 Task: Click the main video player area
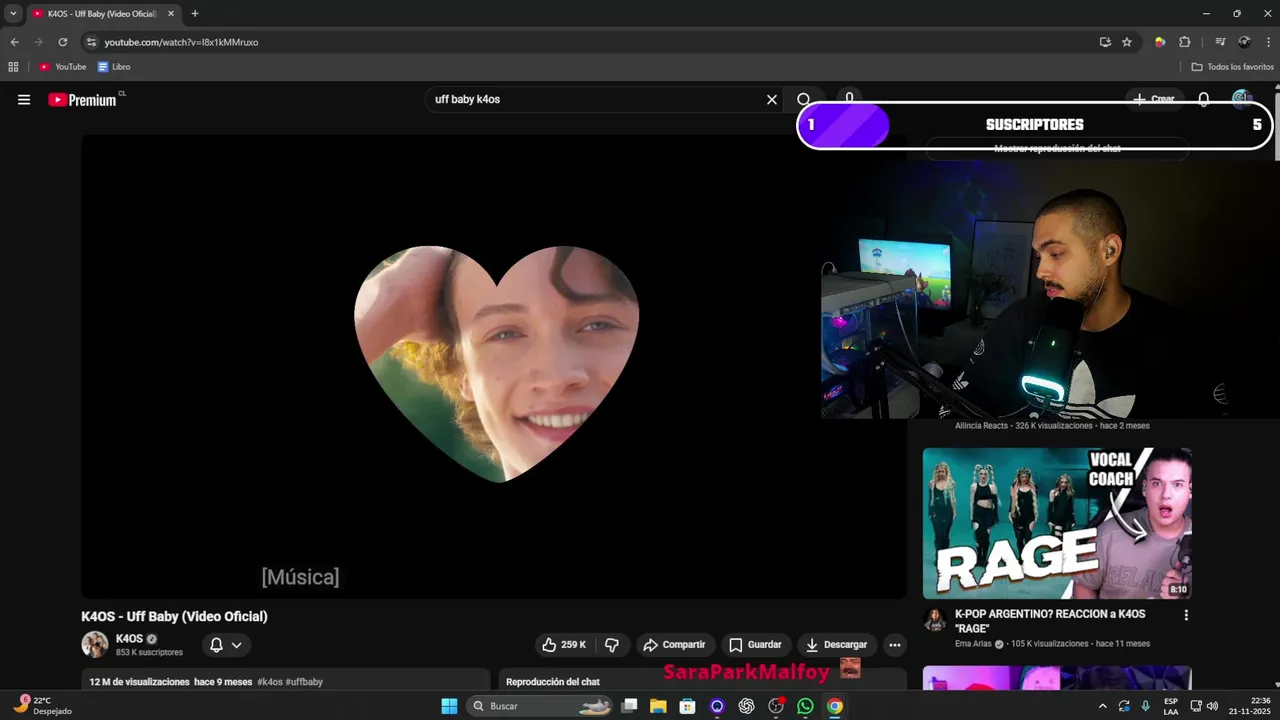[494, 366]
